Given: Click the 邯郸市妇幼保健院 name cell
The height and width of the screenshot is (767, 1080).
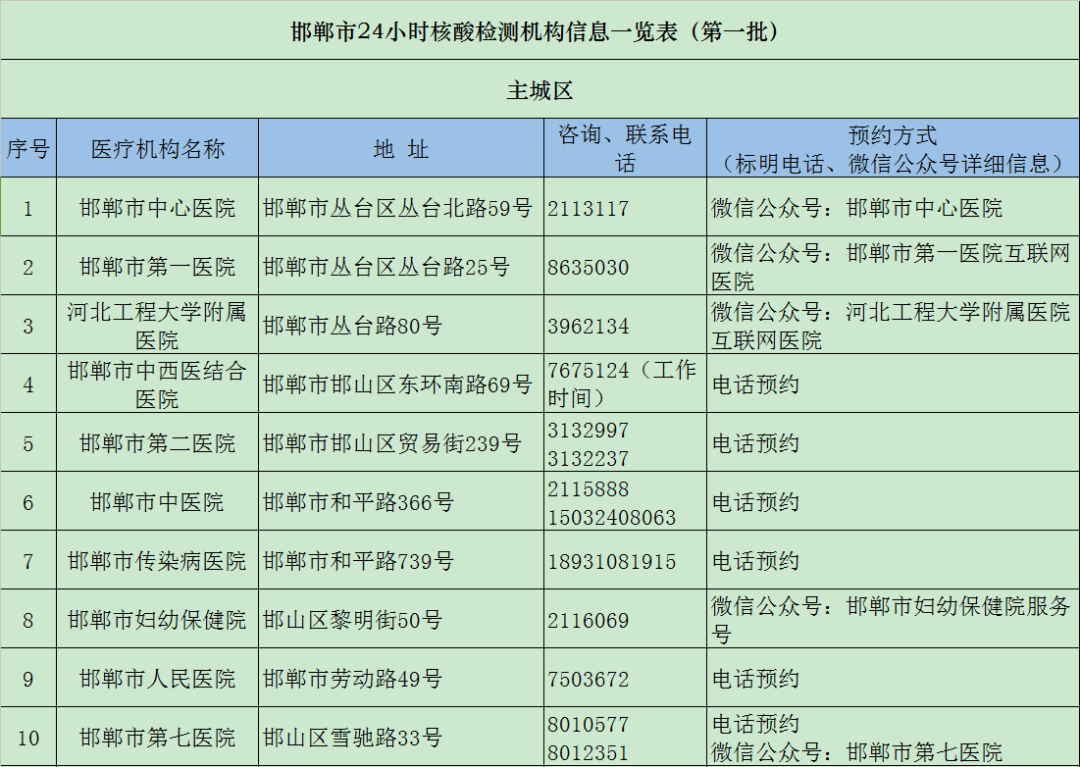Looking at the screenshot, I should point(158,620).
